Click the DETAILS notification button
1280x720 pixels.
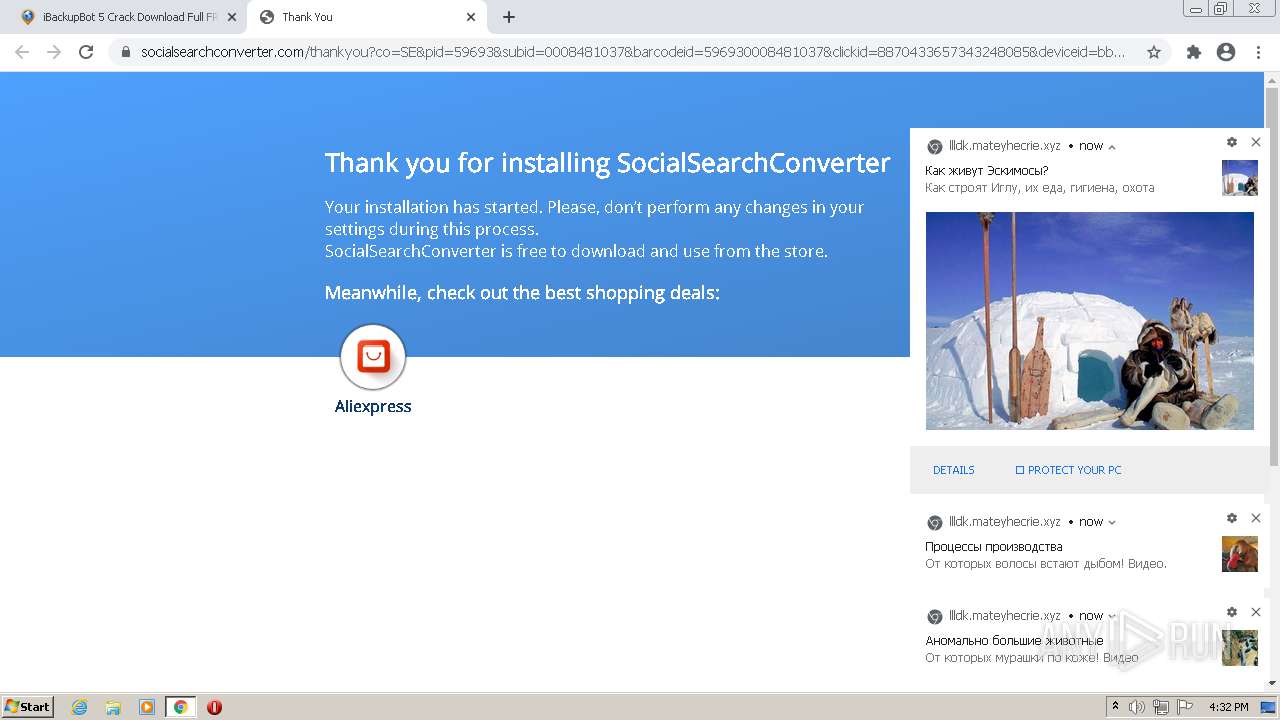[954, 470]
